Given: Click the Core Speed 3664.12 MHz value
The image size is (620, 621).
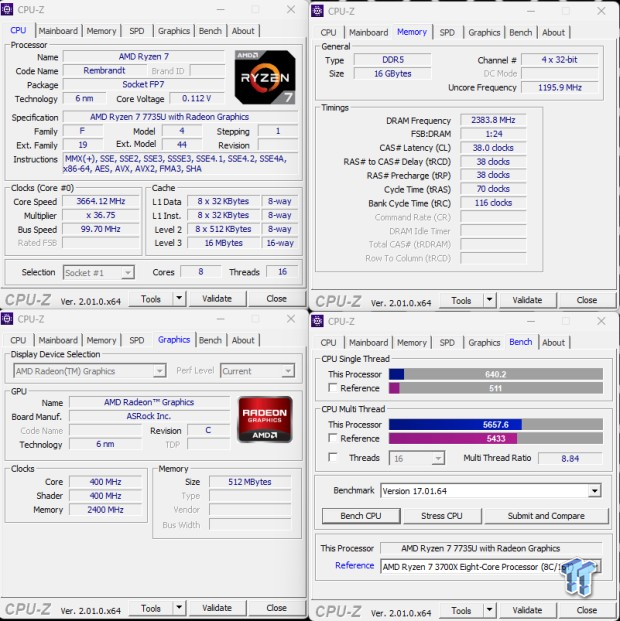Looking at the screenshot, I should [101, 201].
